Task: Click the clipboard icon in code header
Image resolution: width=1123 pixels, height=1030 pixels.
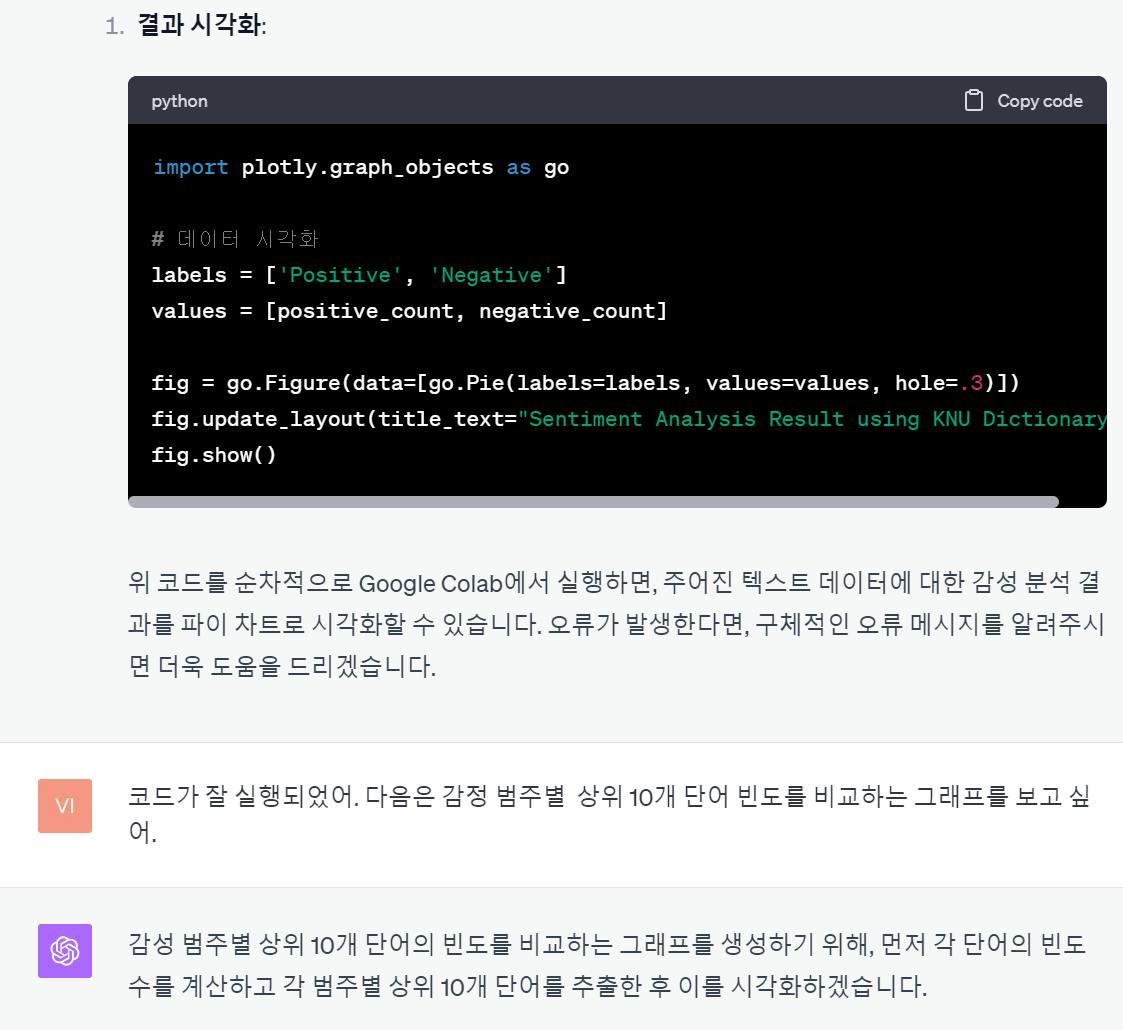Action: click(x=973, y=101)
